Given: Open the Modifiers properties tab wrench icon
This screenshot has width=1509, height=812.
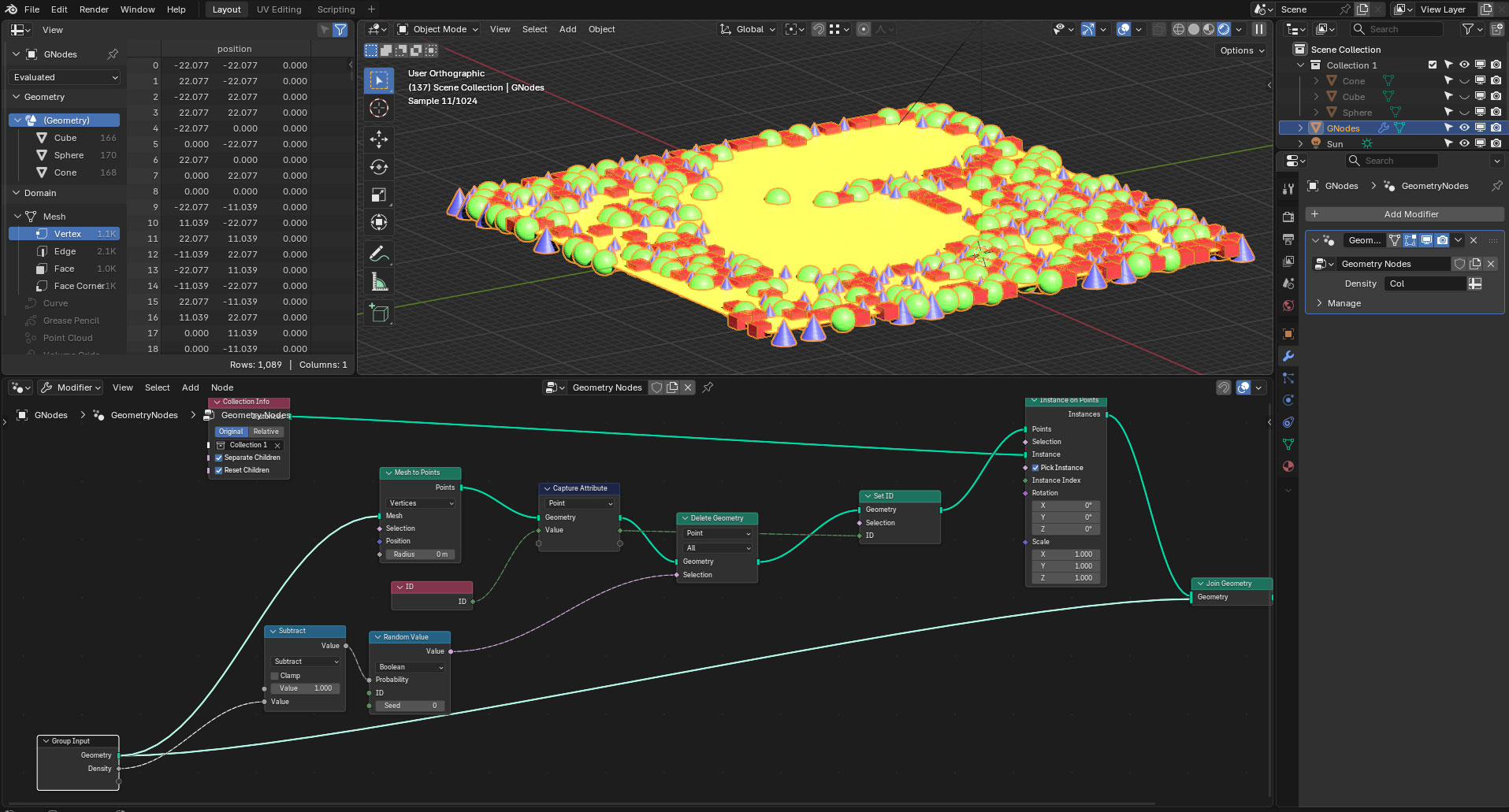Looking at the screenshot, I should [x=1288, y=356].
